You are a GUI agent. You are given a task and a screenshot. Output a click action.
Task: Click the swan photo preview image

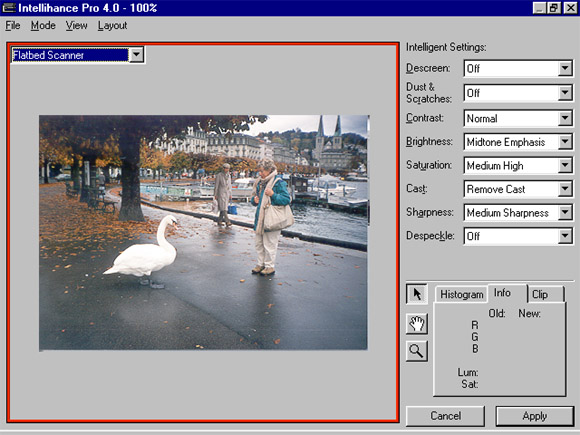click(x=203, y=233)
